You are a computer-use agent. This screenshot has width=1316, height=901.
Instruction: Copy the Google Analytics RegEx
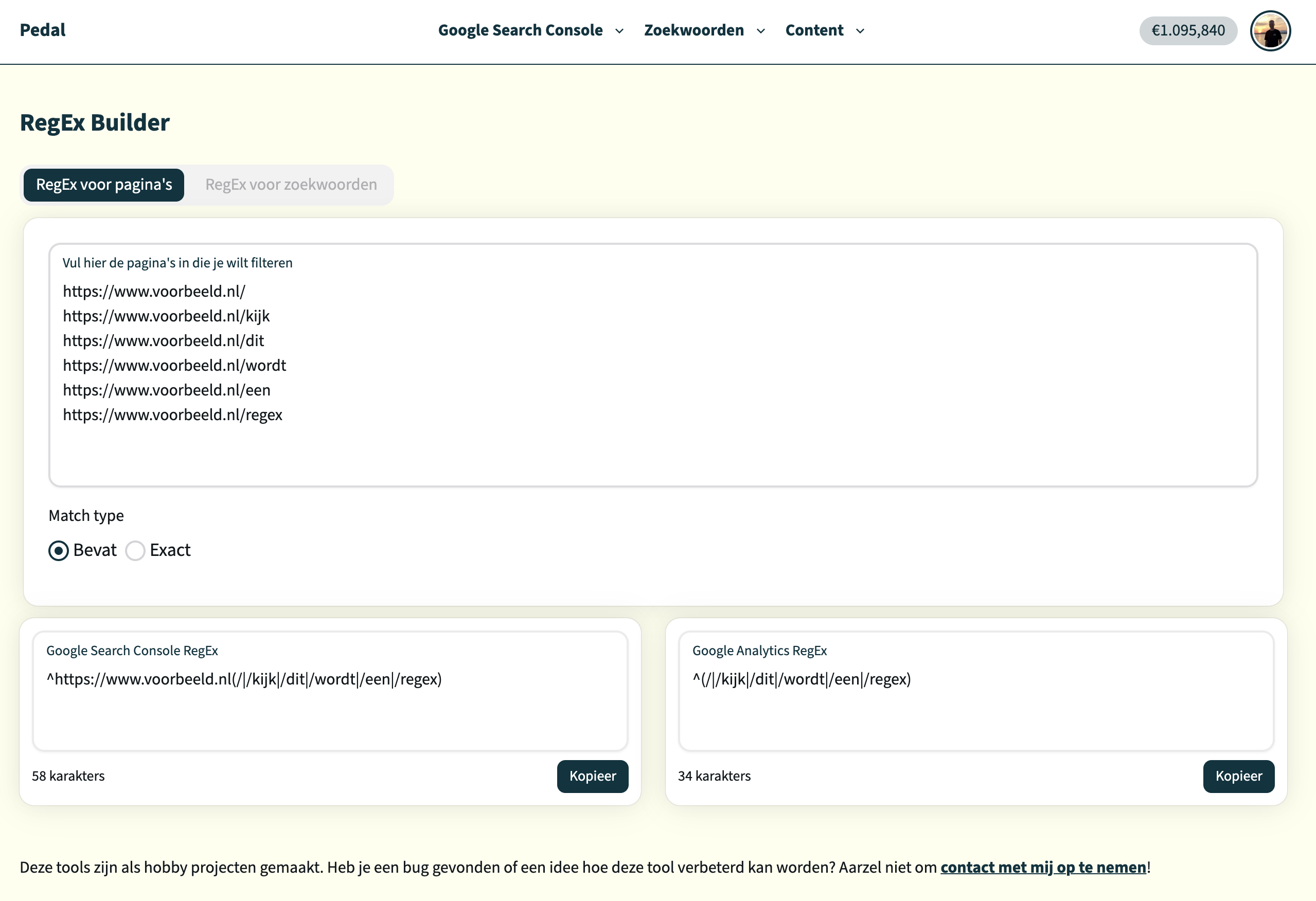click(x=1238, y=777)
